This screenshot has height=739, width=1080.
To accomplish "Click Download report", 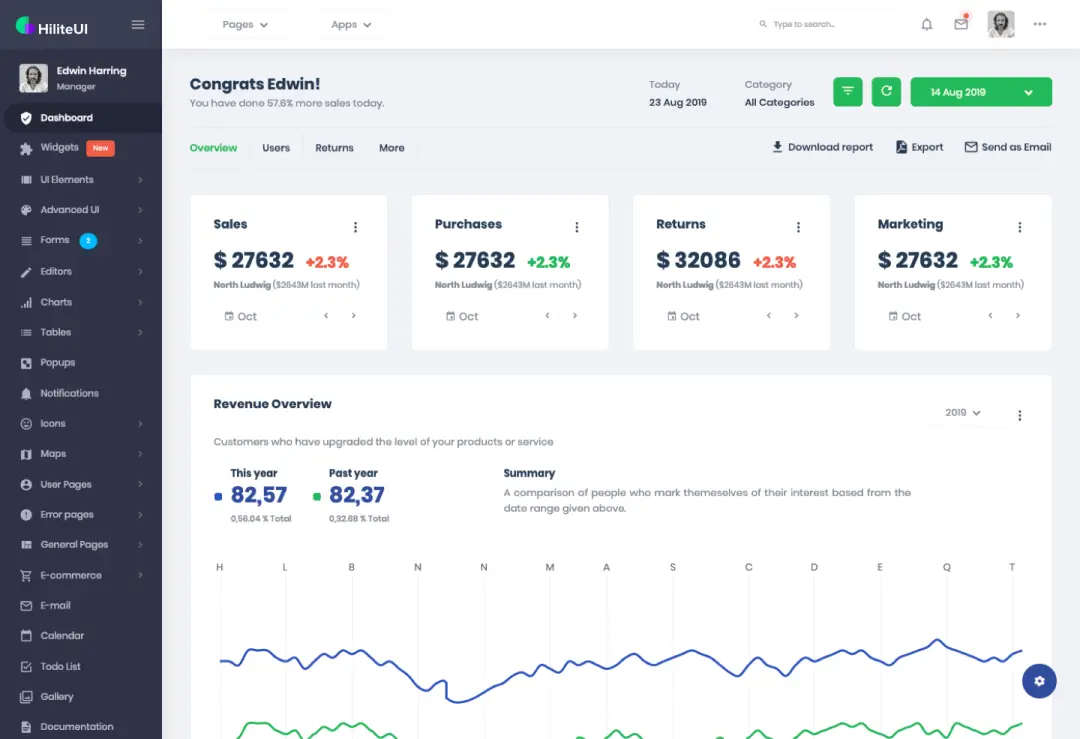I will point(822,147).
